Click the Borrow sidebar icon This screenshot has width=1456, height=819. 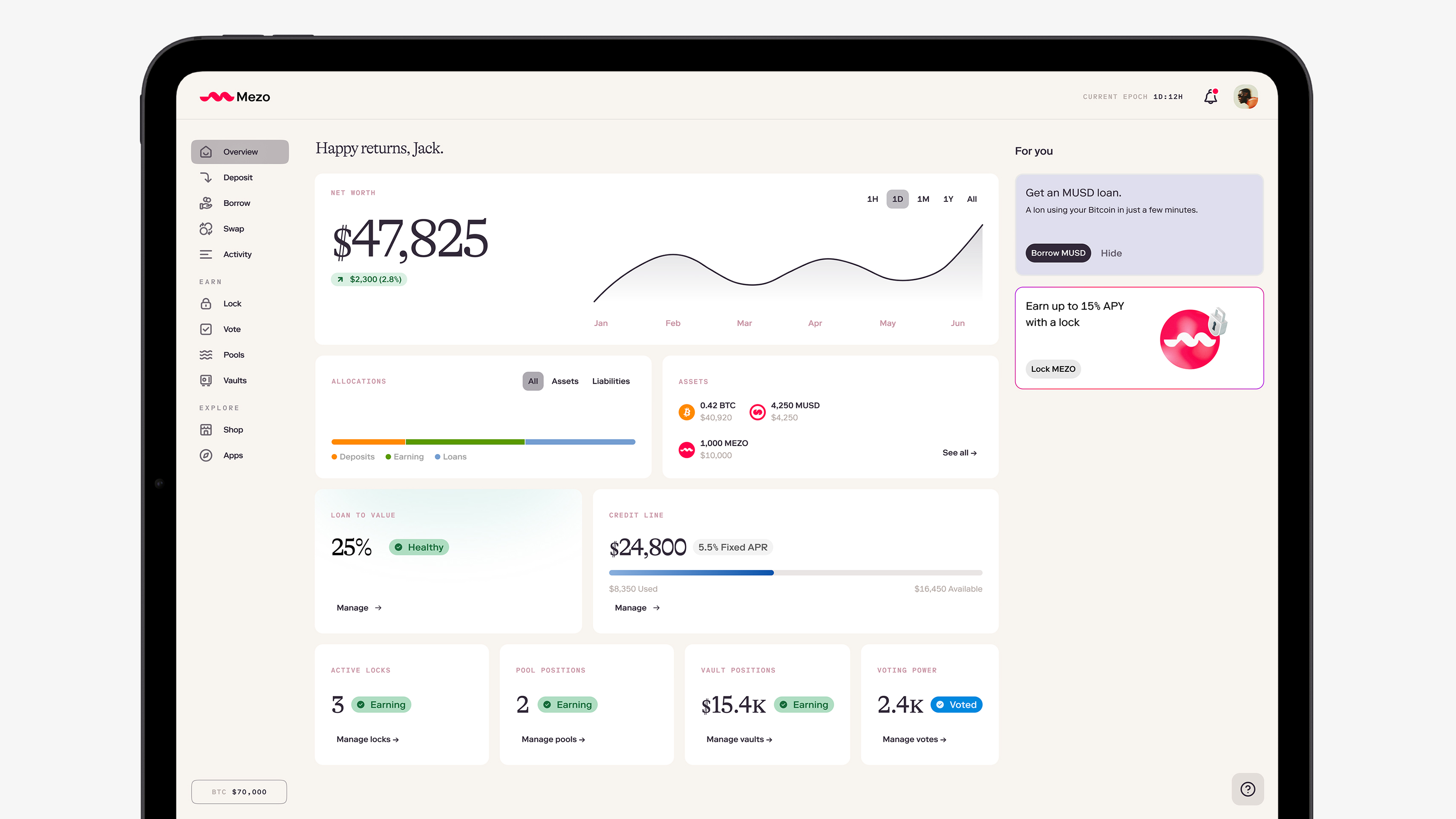206,203
